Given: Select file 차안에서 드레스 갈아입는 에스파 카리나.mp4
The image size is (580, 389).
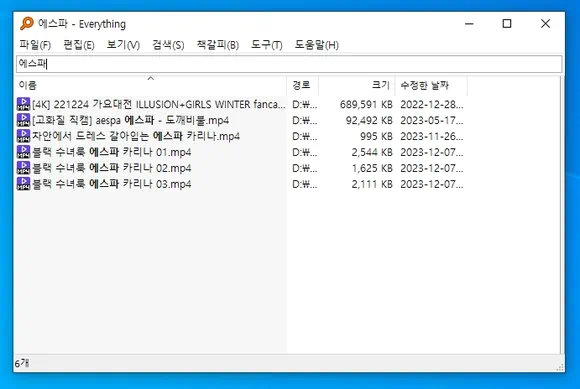Looking at the screenshot, I should pyautogui.click(x=136, y=136).
